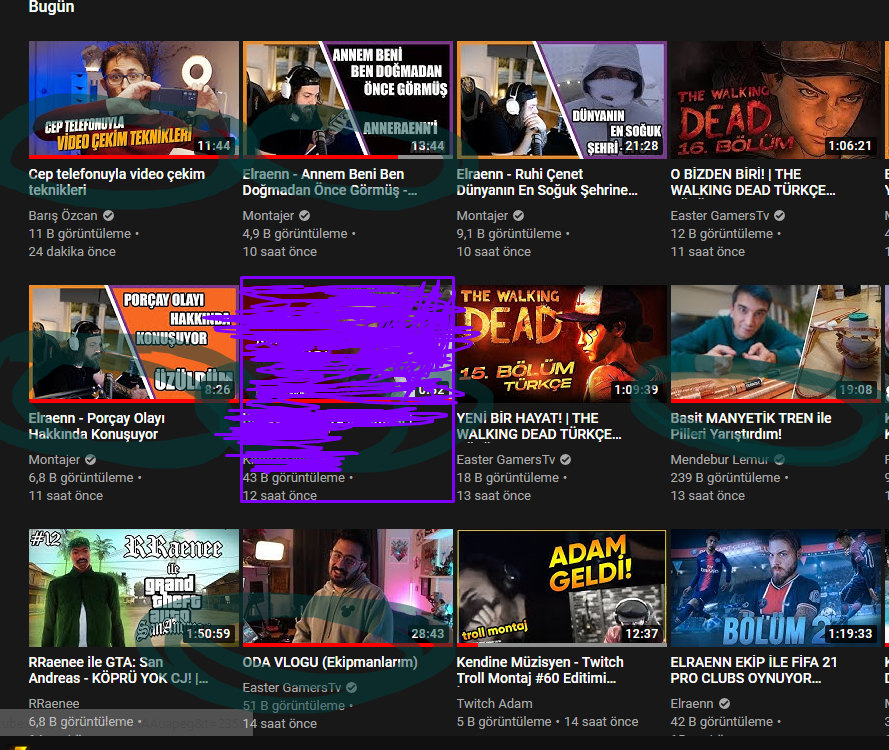Click the 19:08 duration badge
889x750 pixels.
[856, 389]
